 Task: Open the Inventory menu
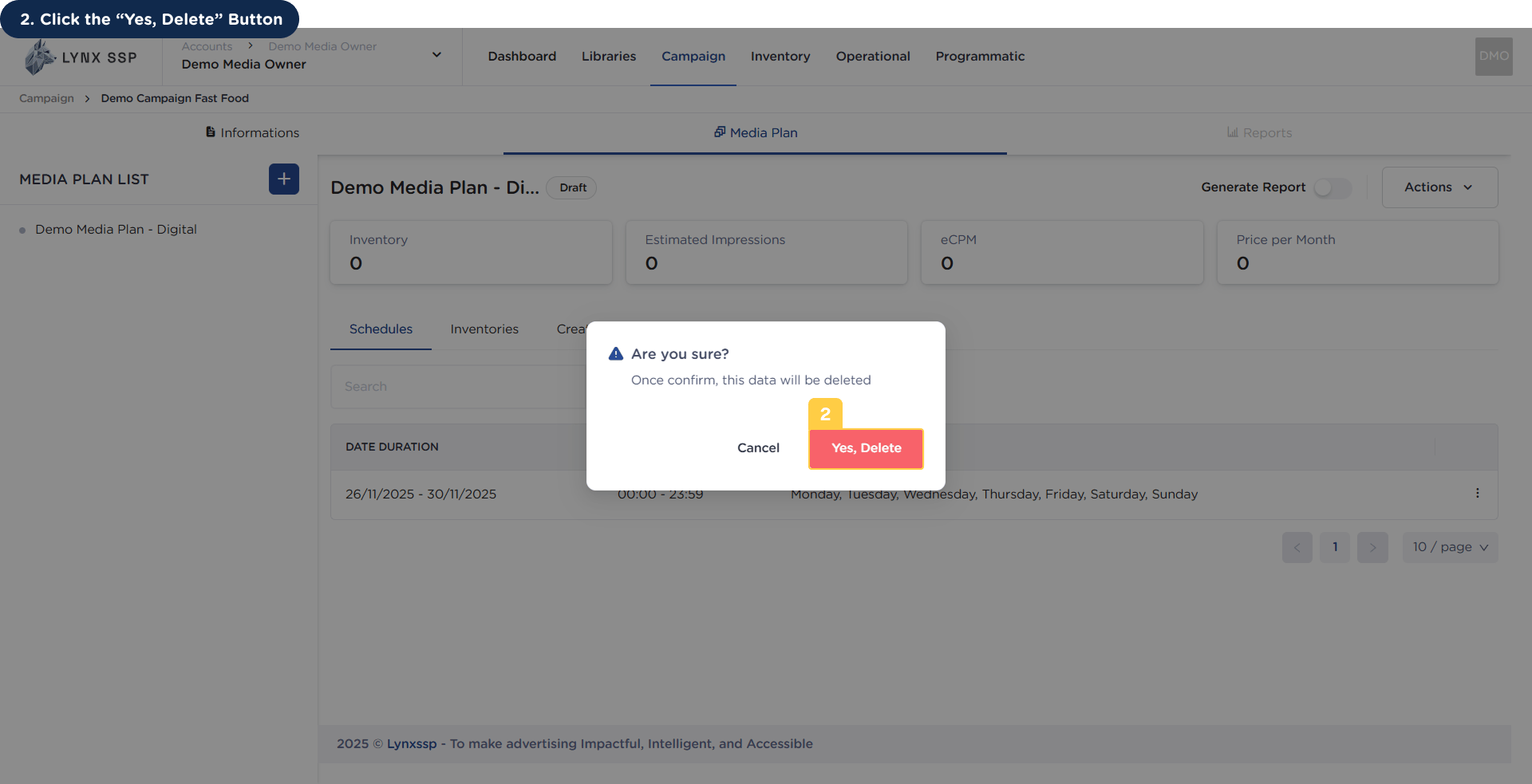[x=780, y=57]
